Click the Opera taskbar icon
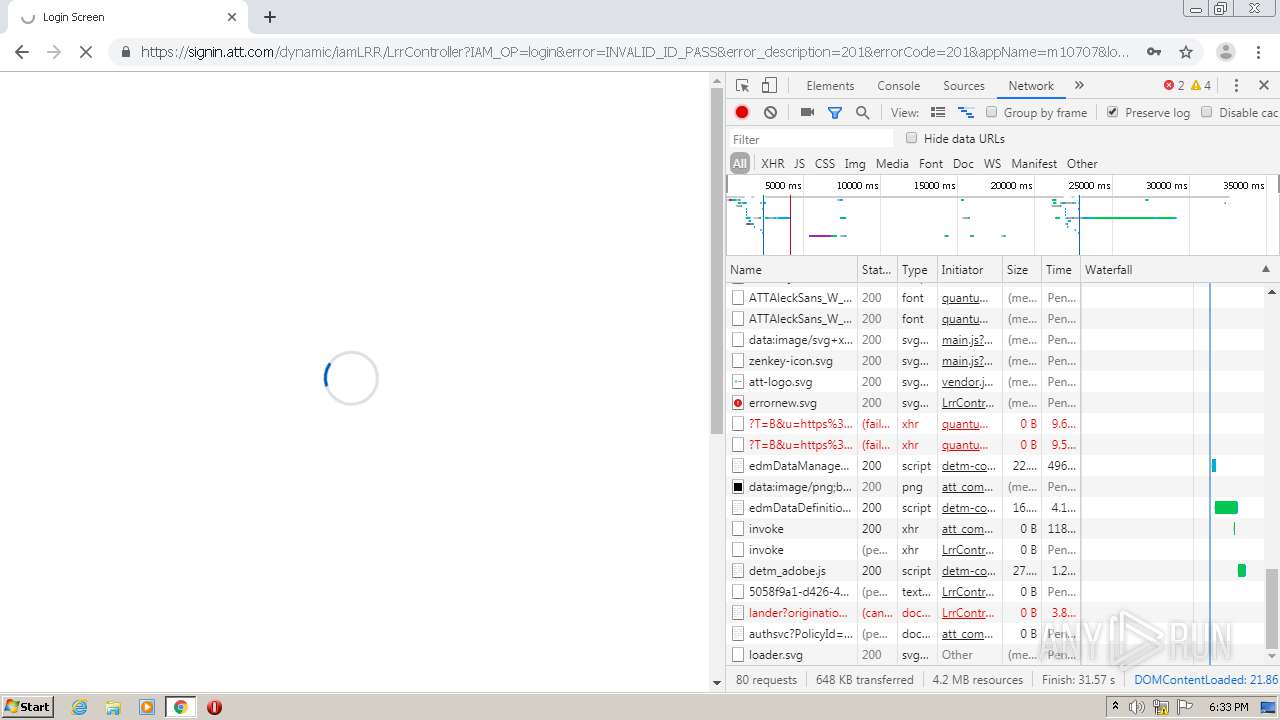Viewport: 1280px width, 720px height. tap(214, 707)
